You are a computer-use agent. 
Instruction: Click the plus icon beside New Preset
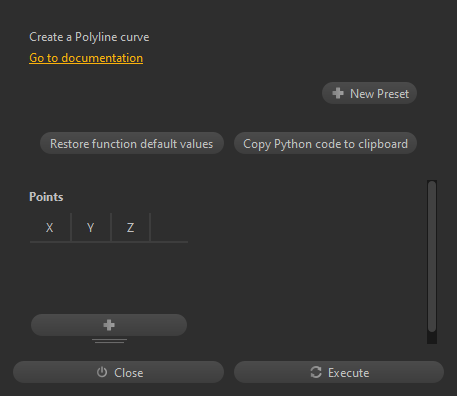tap(338, 93)
